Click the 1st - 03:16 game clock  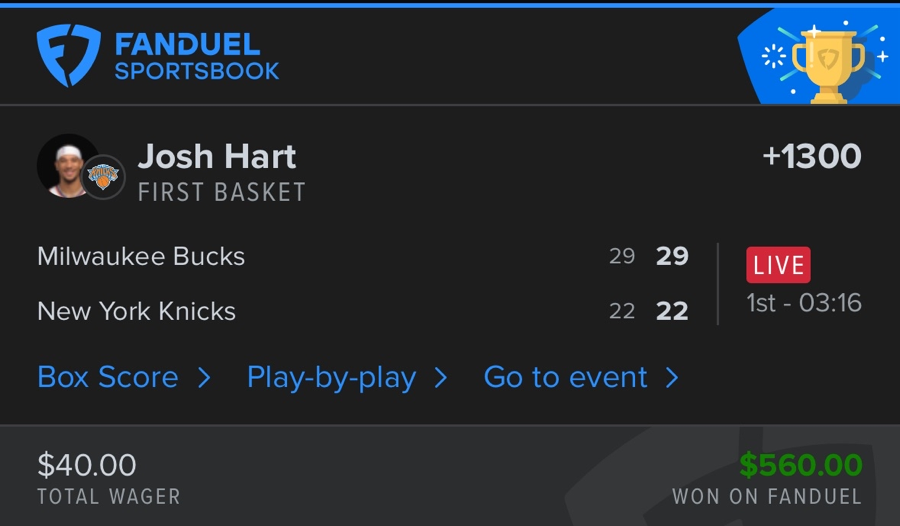coord(804,303)
